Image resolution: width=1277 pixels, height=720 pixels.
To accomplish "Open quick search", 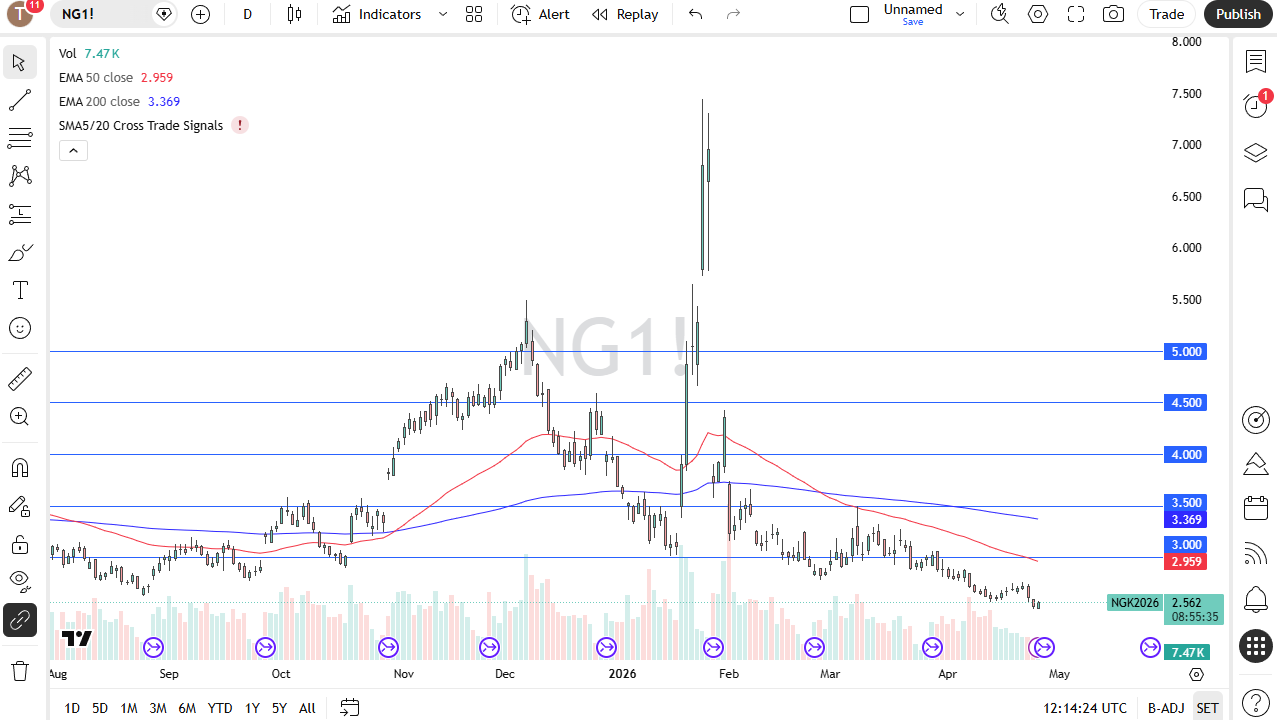I will click(999, 14).
